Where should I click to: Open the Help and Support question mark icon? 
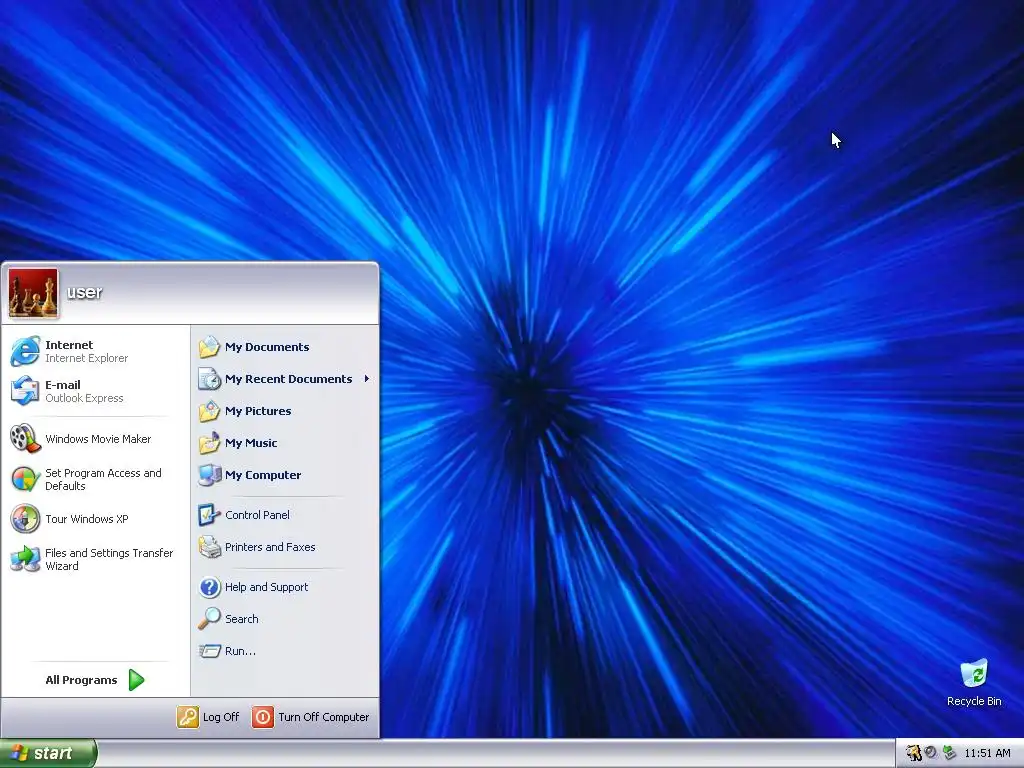click(x=210, y=587)
